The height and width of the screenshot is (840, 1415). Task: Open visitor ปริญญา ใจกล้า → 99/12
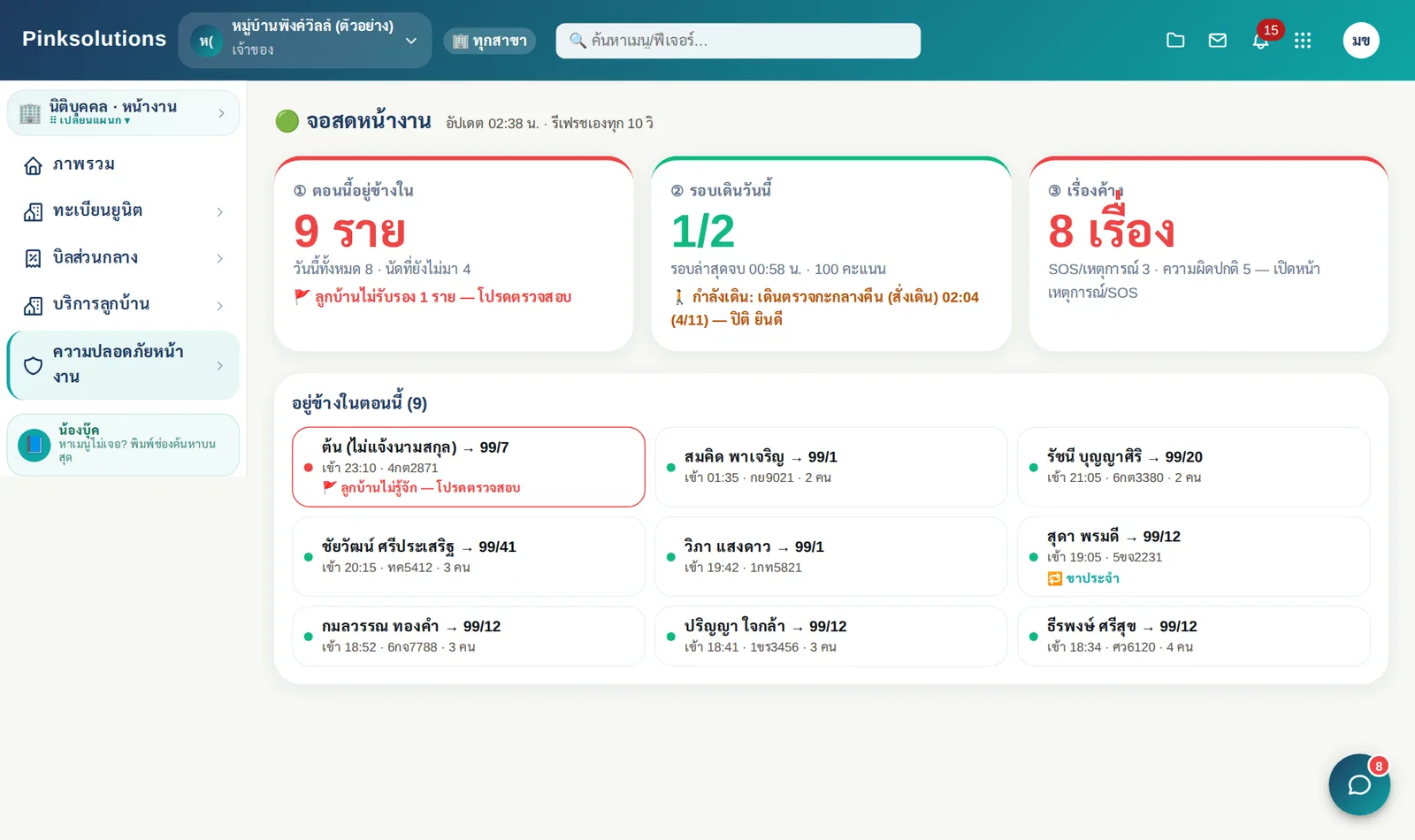(831, 636)
